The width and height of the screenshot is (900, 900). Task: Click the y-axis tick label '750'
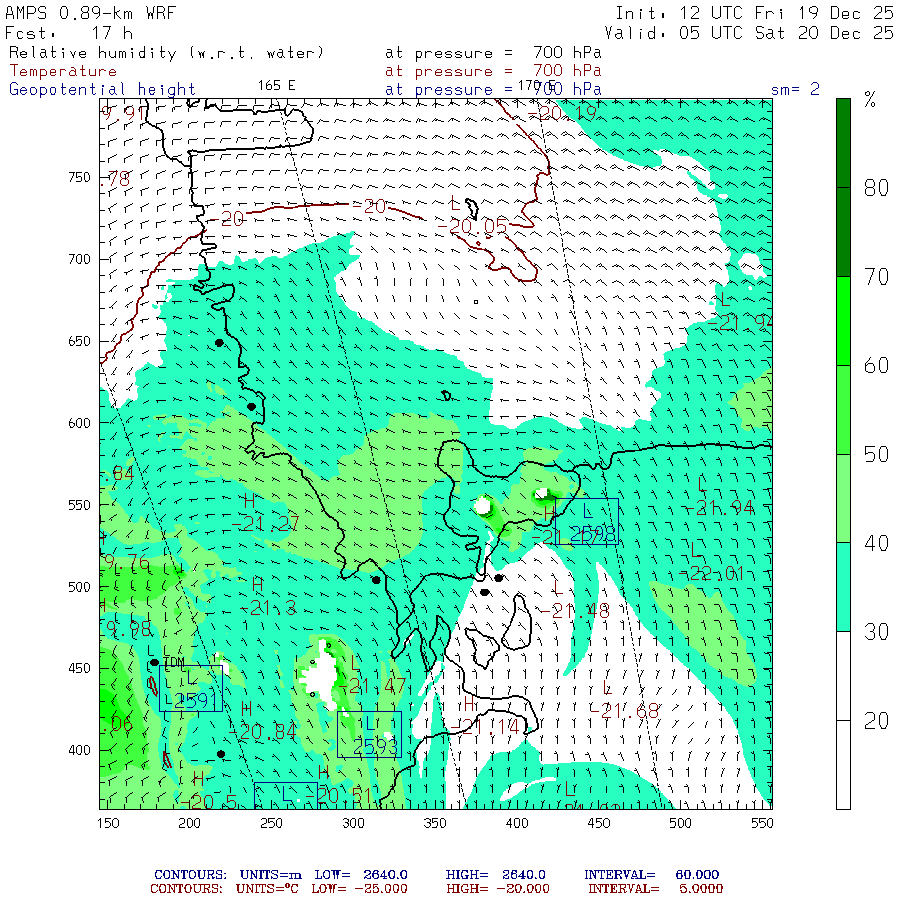(x=79, y=177)
